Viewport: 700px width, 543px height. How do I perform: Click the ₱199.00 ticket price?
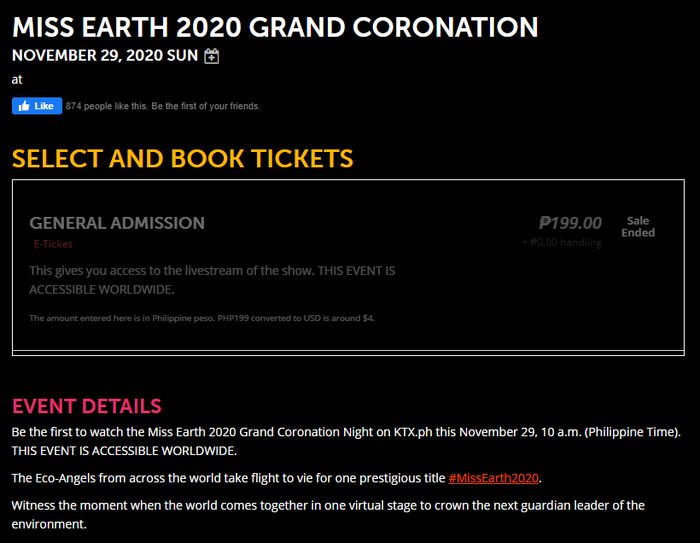click(x=570, y=223)
